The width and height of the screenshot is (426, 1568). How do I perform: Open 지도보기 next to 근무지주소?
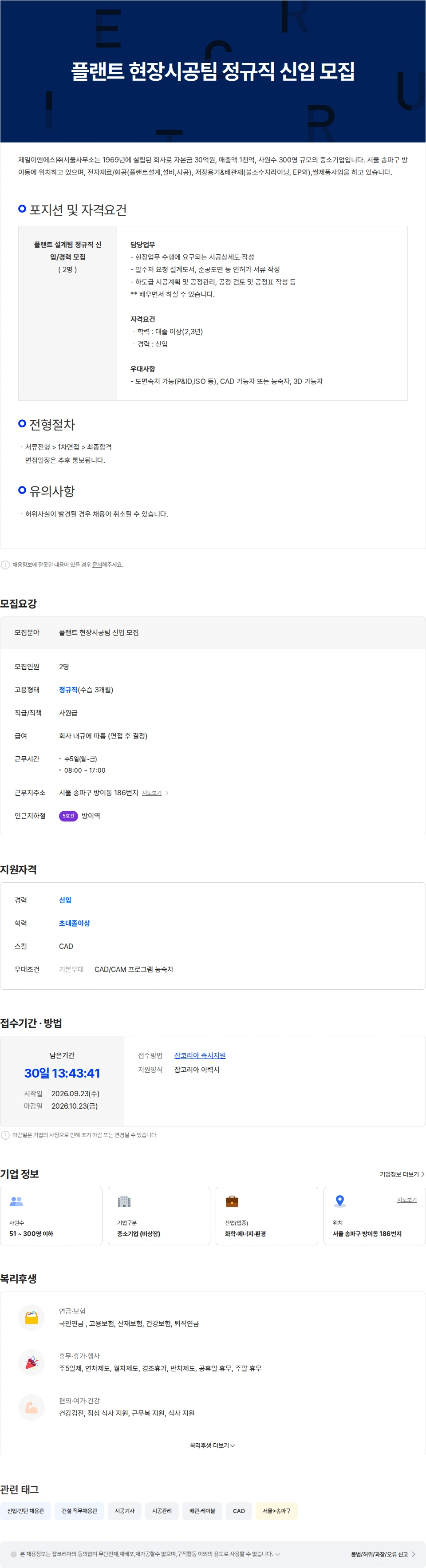pos(151,793)
